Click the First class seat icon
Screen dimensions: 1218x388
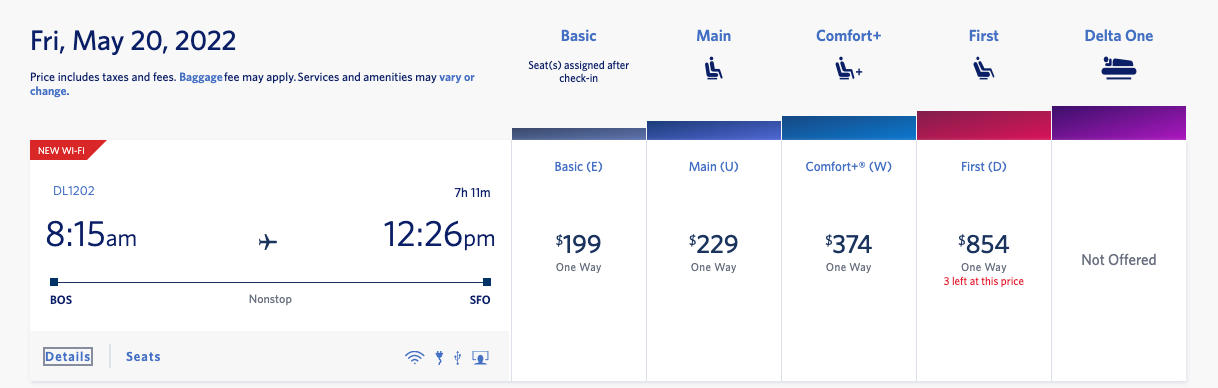(x=983, y=69)
